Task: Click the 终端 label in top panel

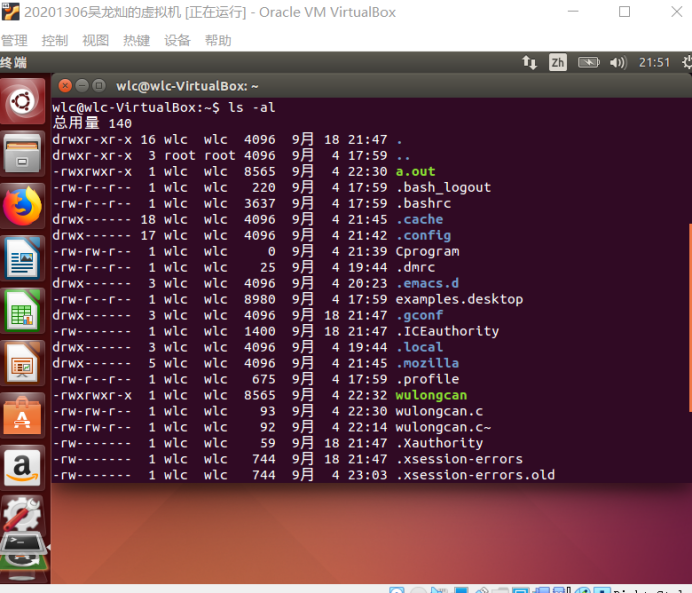Action: 13,63
